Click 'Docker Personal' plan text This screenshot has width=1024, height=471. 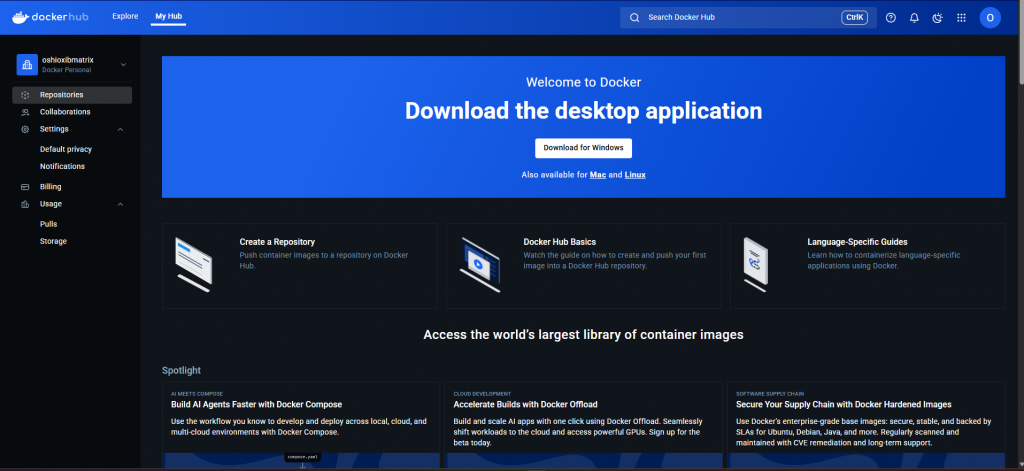[x=67, y=70]
